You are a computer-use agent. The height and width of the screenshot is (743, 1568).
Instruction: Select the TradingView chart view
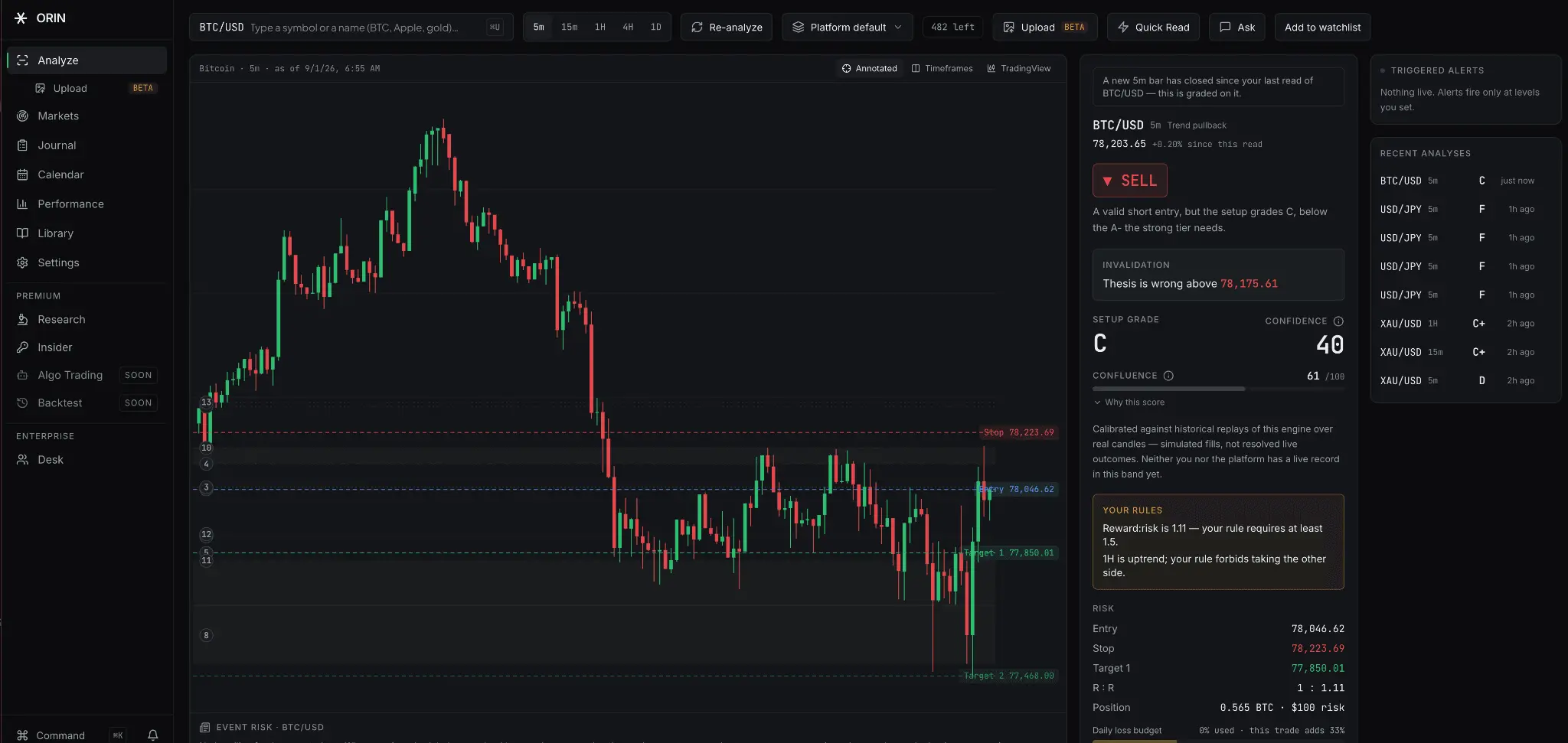pyautogui.click(x=1019, y=69)
